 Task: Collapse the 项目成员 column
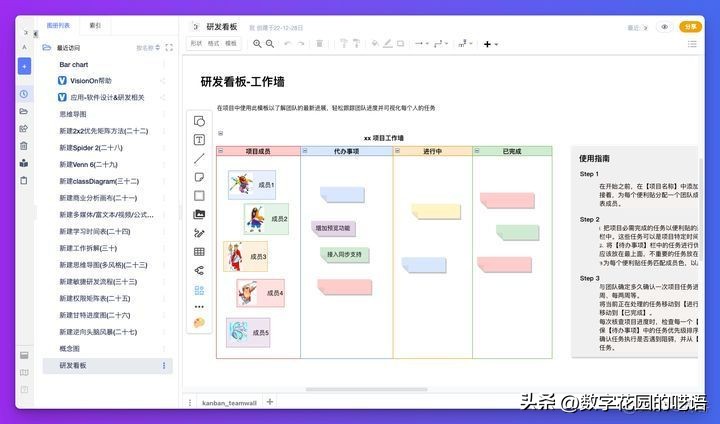tap(220, 151)
